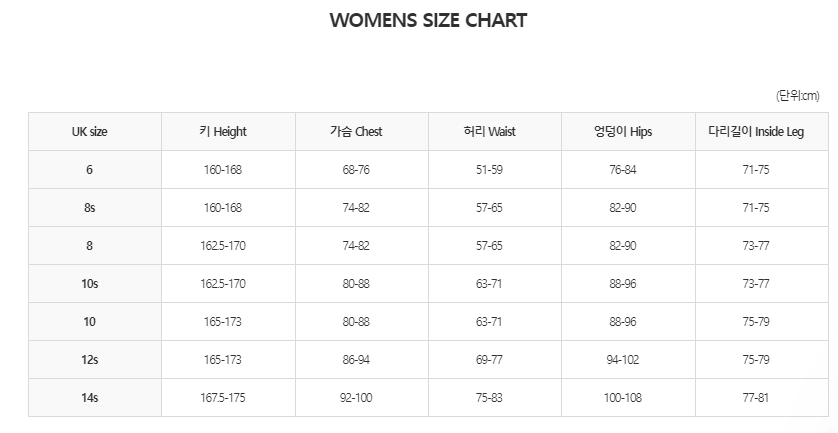Click the 허리 Waist column header
The height and width of the screenshot is (433, 838).
490,132
